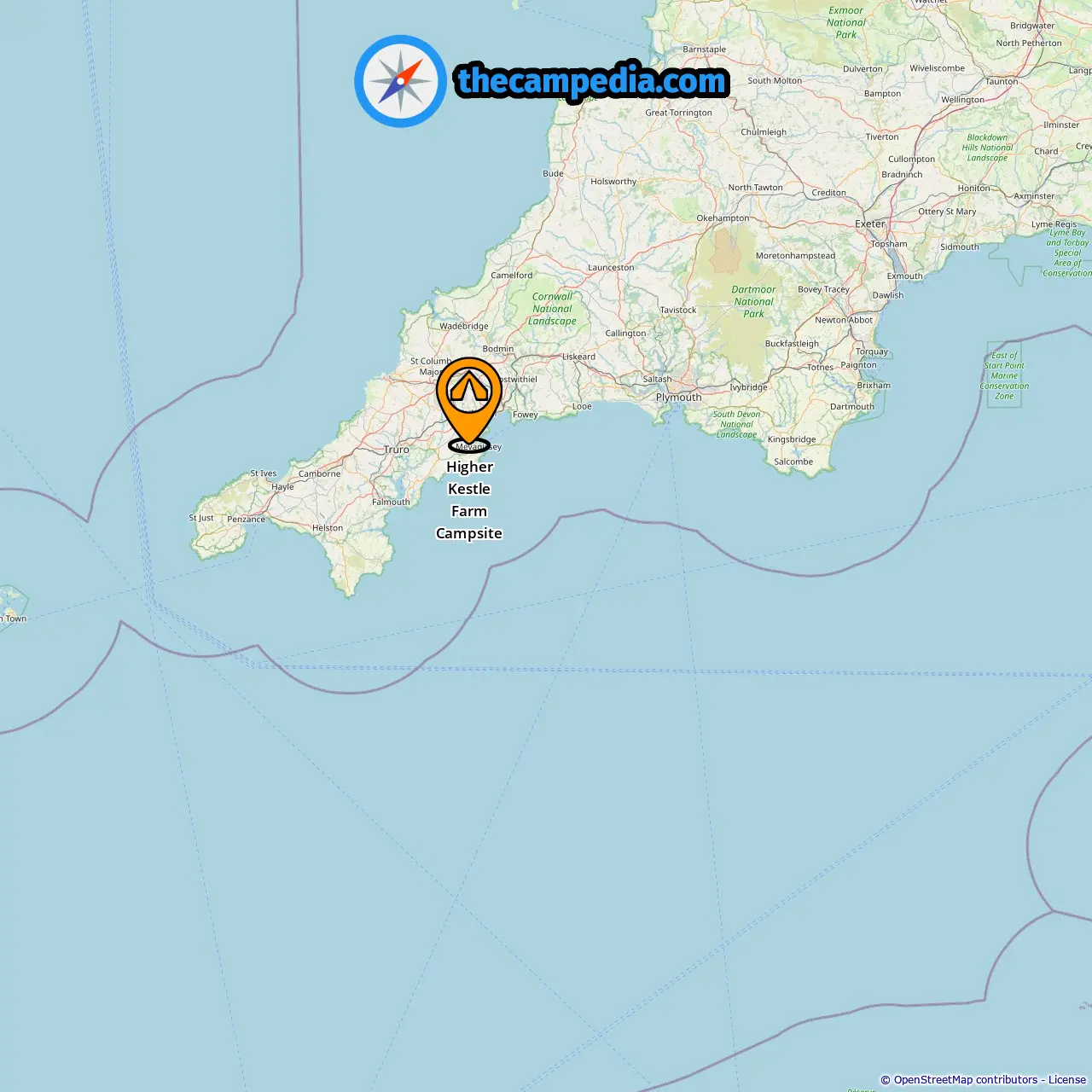Click the Okehampton town label
Image resolution: width=1092 pixels, height=1092 pixels.
point(723,218)
